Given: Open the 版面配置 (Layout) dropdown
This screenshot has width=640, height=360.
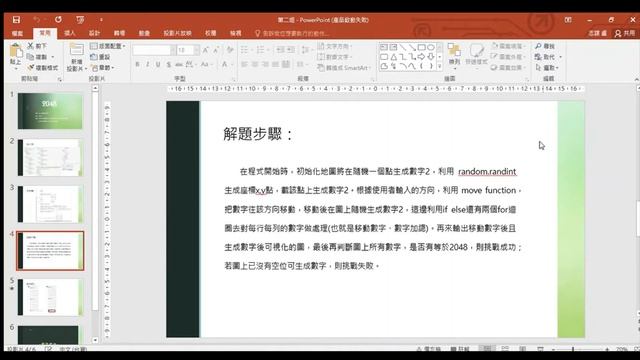Looking at the screenshot, I should coord(107,46).
